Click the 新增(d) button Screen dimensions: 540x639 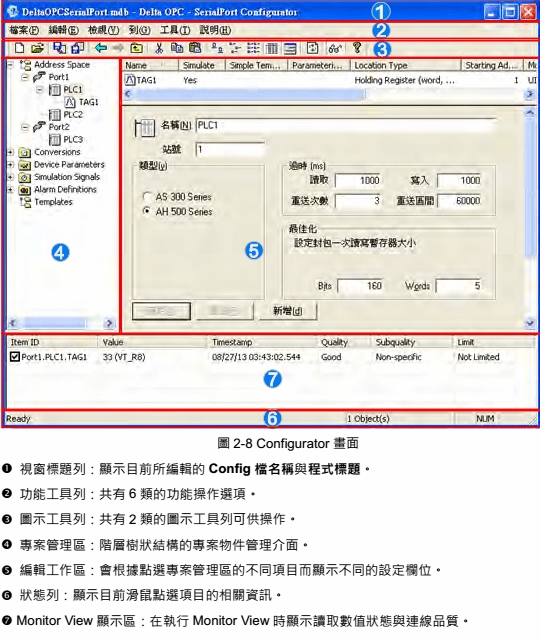pos(288,311)
